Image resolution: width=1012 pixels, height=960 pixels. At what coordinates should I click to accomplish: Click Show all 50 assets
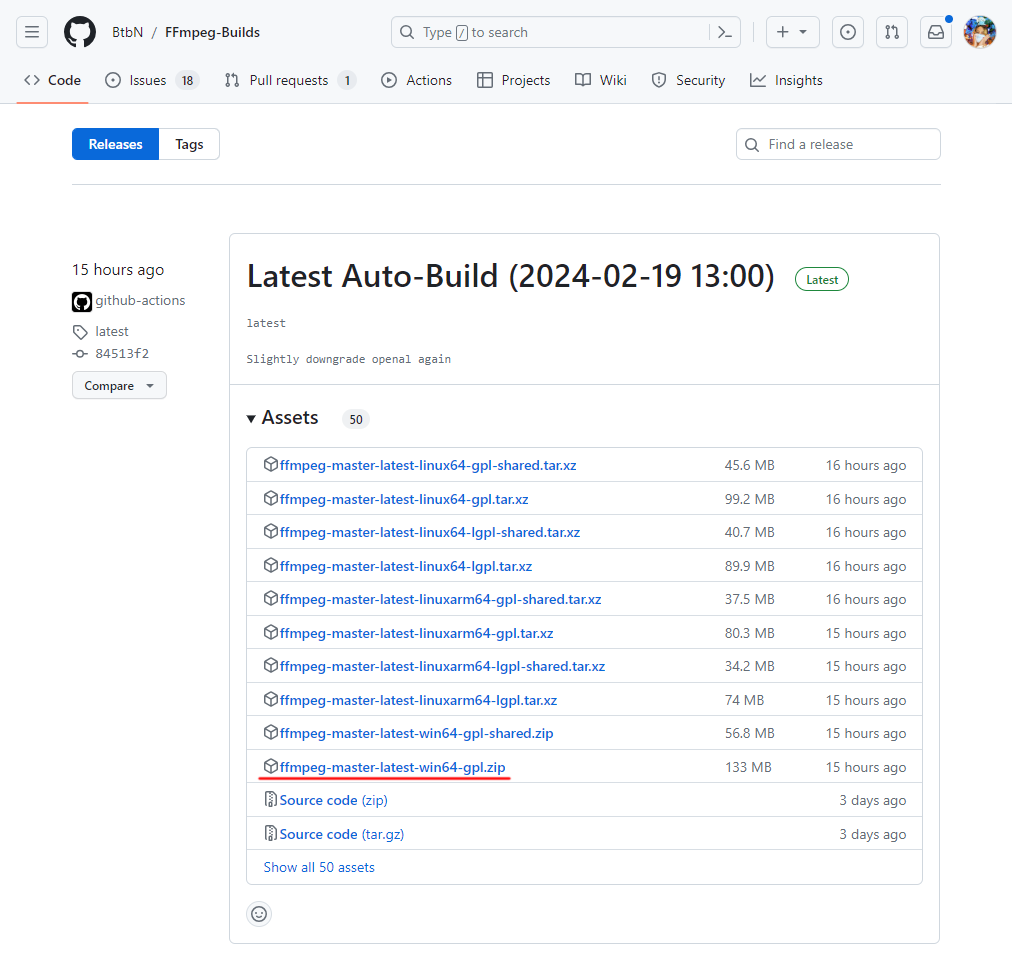[x=319, y=867]
